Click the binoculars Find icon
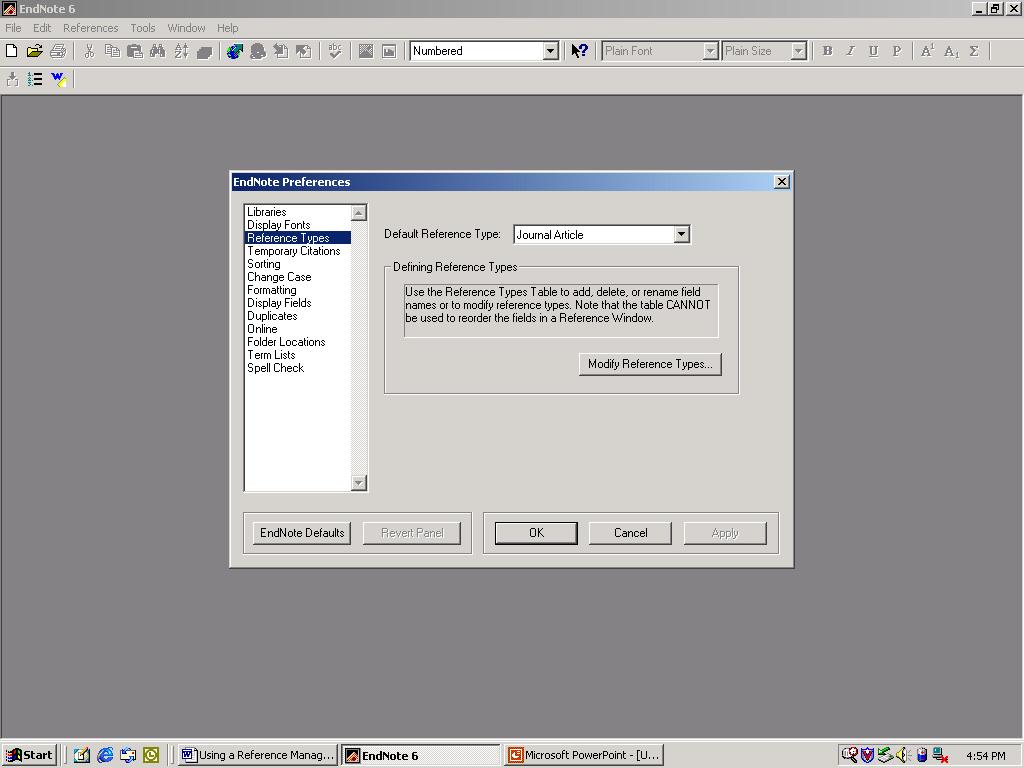The width and height of the screenshot is (1024, 768). (157, 51)
